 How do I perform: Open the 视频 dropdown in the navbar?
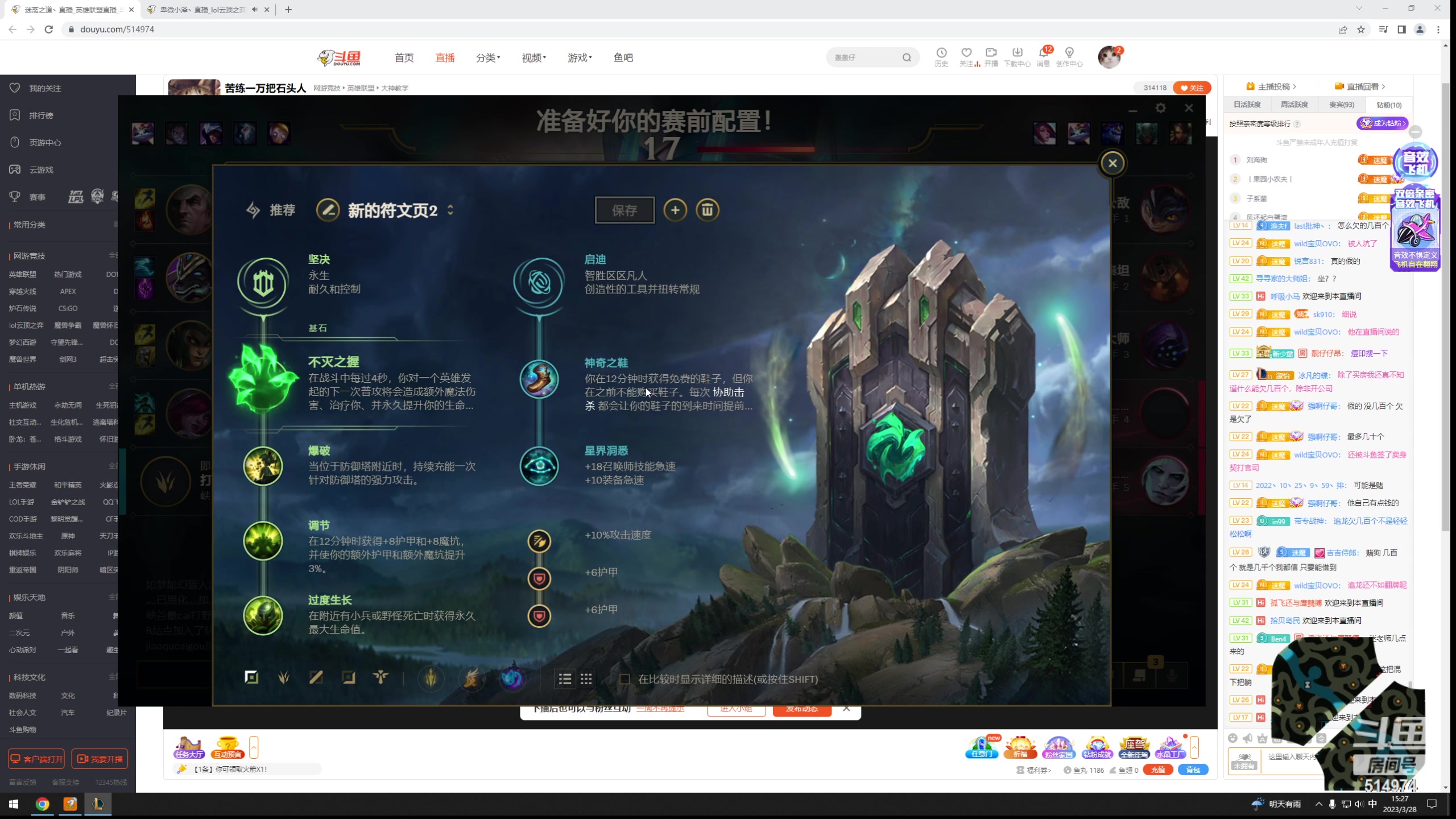point(533,57)
